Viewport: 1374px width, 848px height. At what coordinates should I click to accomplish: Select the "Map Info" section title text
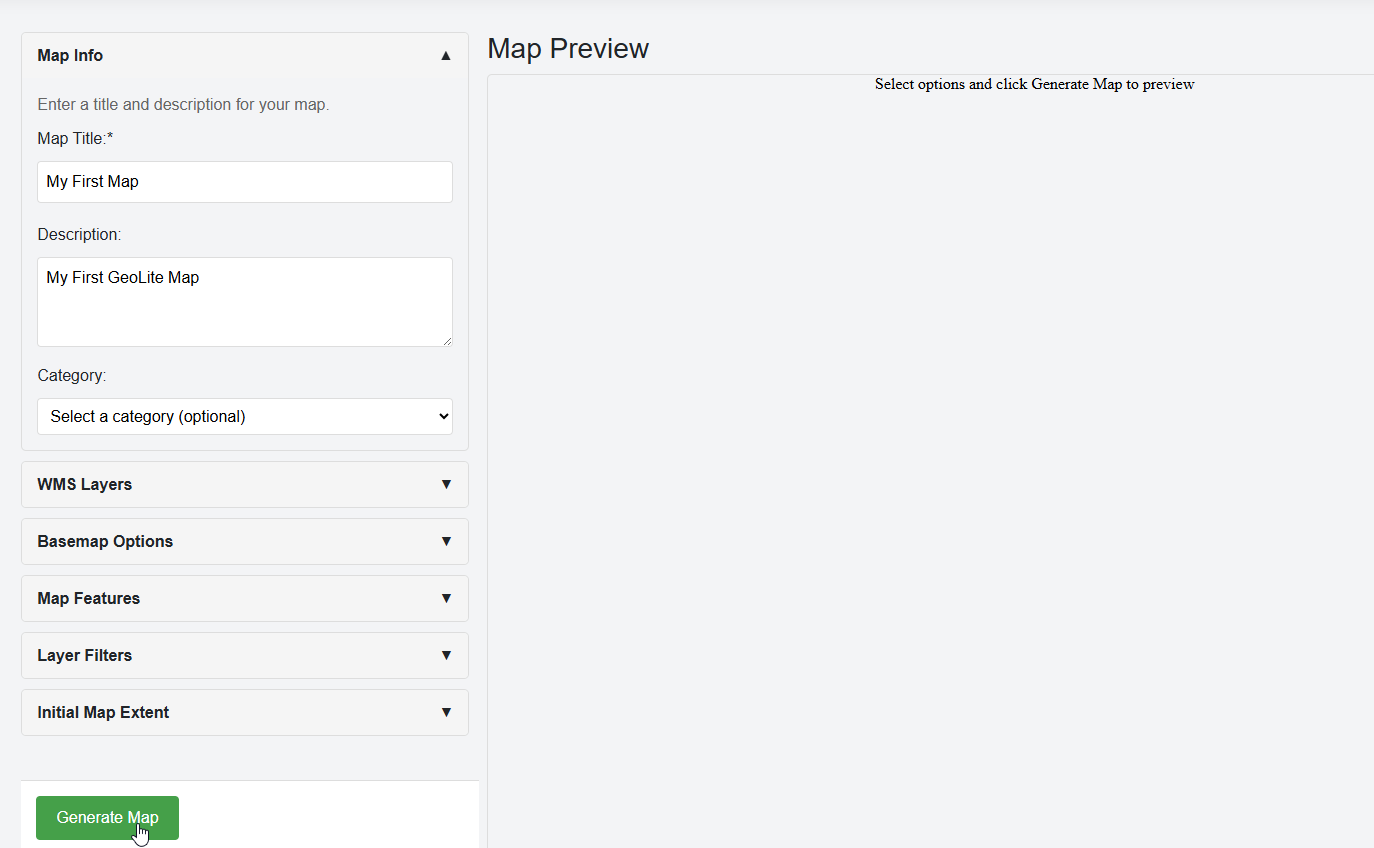point(70,56)
